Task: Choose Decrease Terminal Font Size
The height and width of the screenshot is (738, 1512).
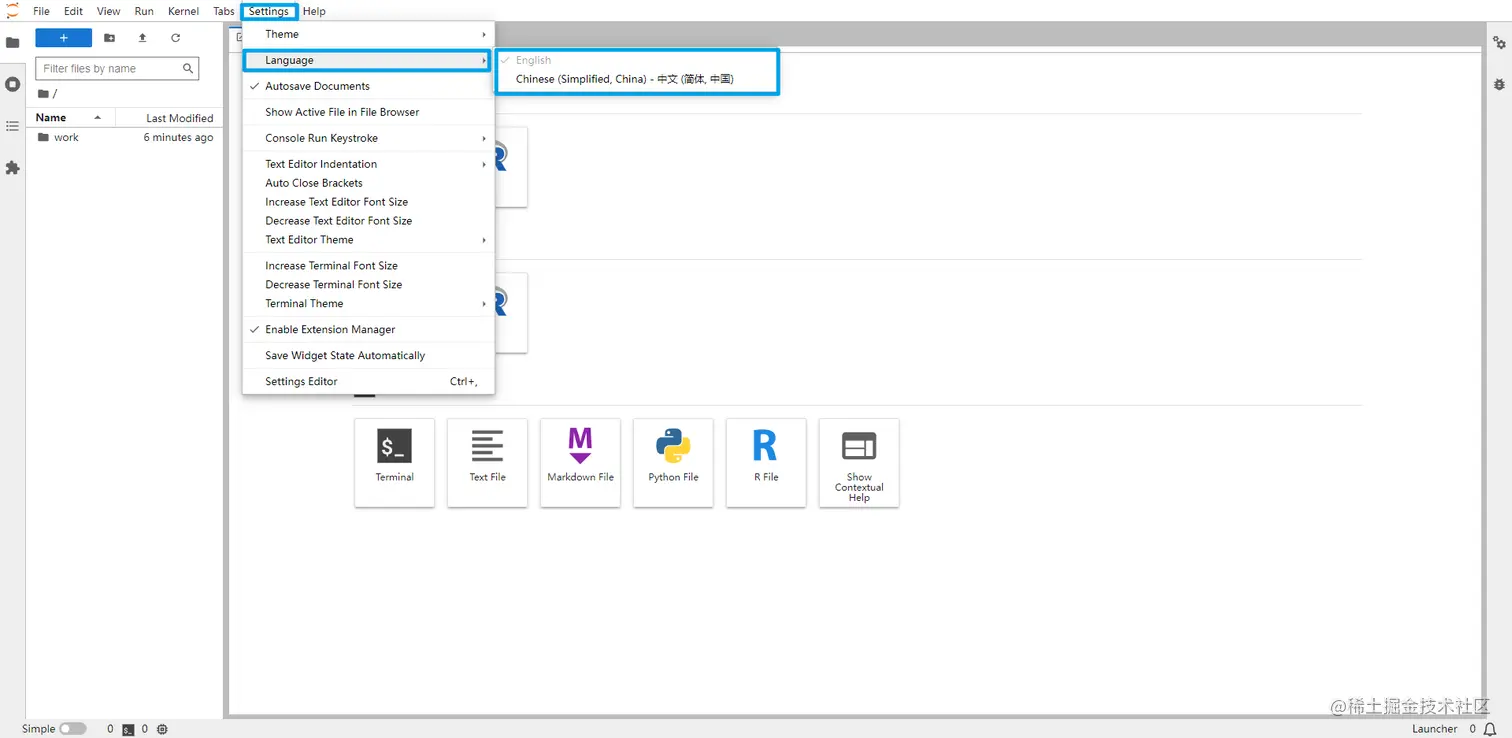Action: click(x=368, y=285)
